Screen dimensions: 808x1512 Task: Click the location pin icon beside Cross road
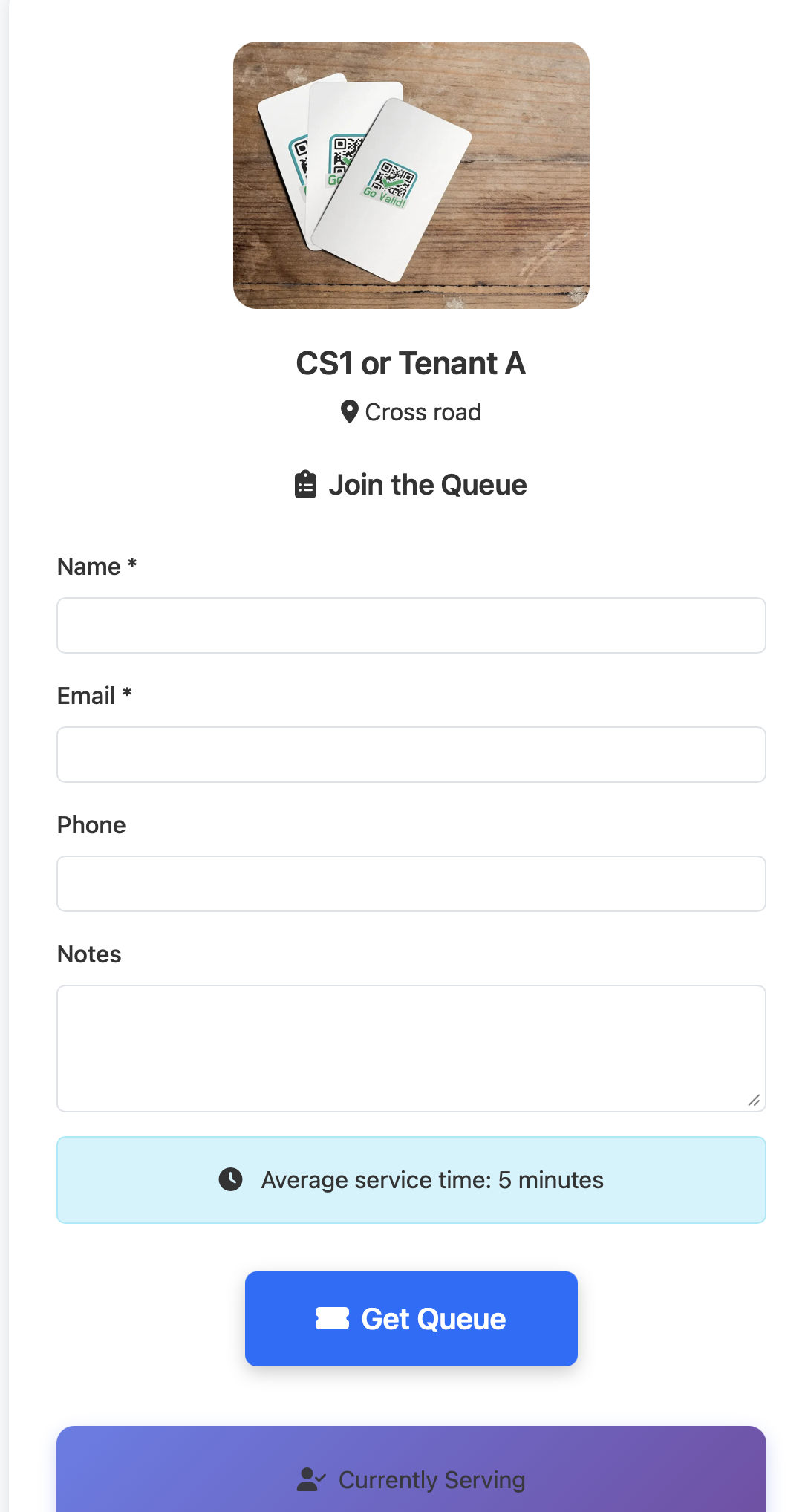click(x=348, y=411)
